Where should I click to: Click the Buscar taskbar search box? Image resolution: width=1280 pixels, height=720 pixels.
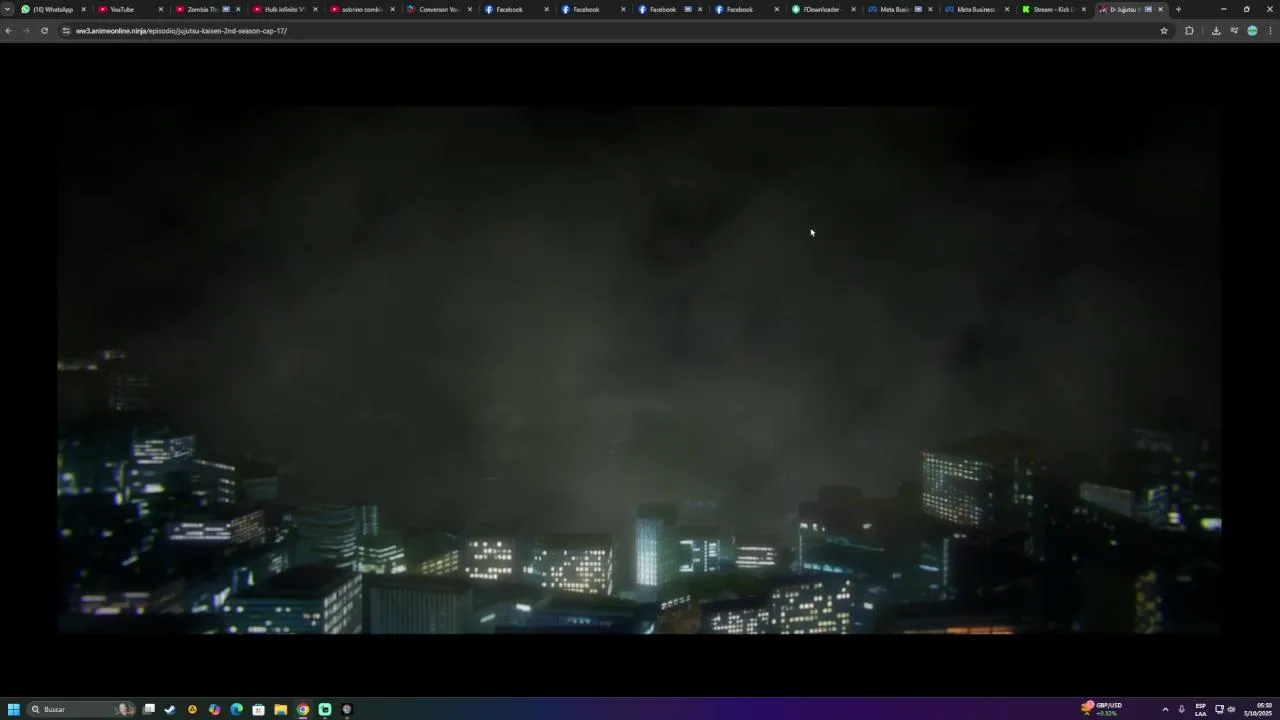pos(82,709)
